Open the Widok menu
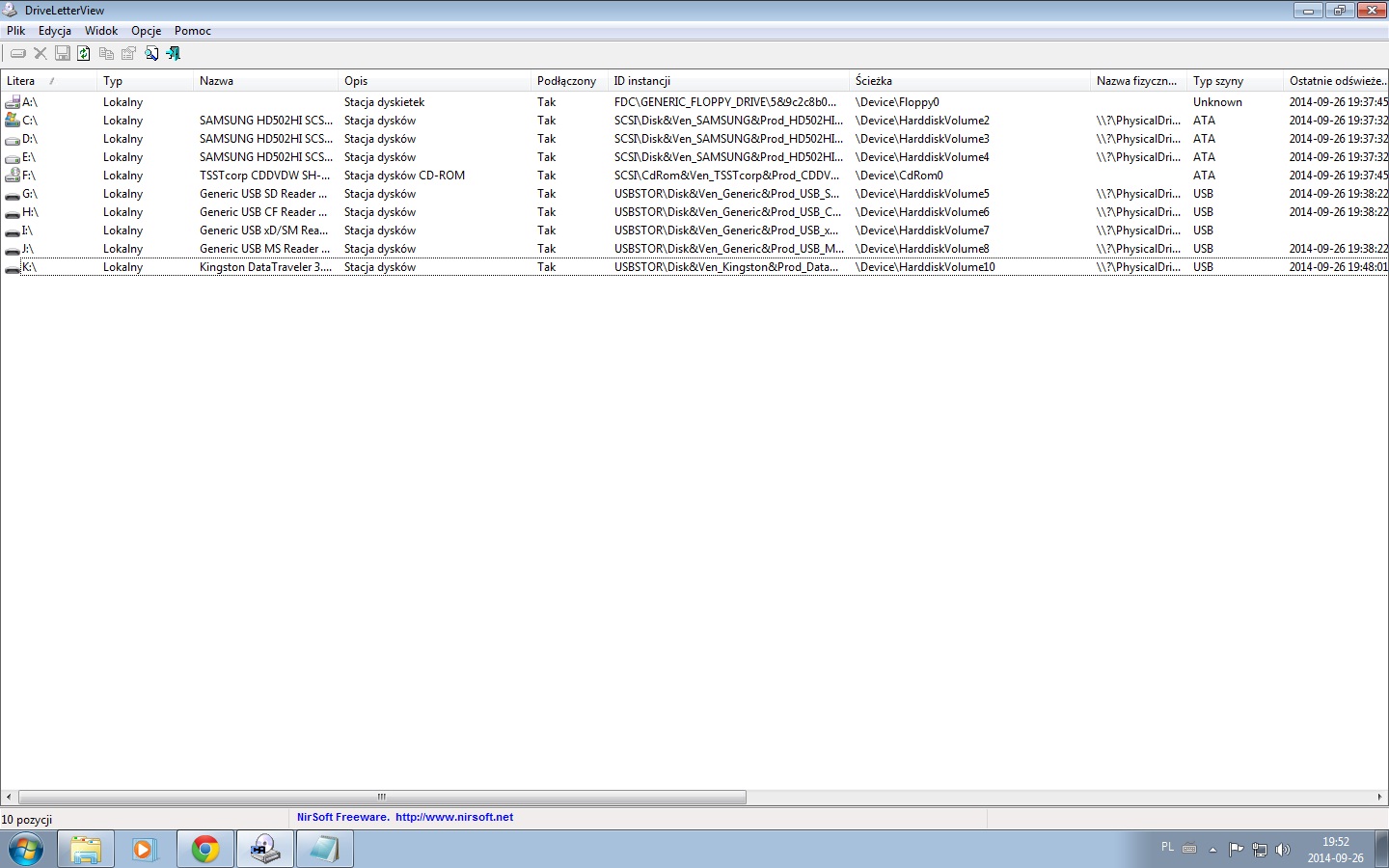Viewport: 1389px width, 868px height. coord(101,31)
